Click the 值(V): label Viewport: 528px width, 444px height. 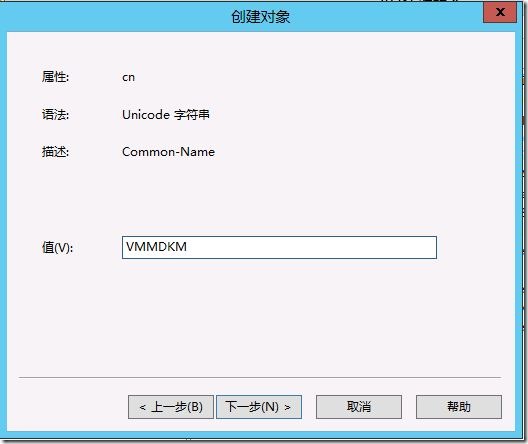pos(57,248)
